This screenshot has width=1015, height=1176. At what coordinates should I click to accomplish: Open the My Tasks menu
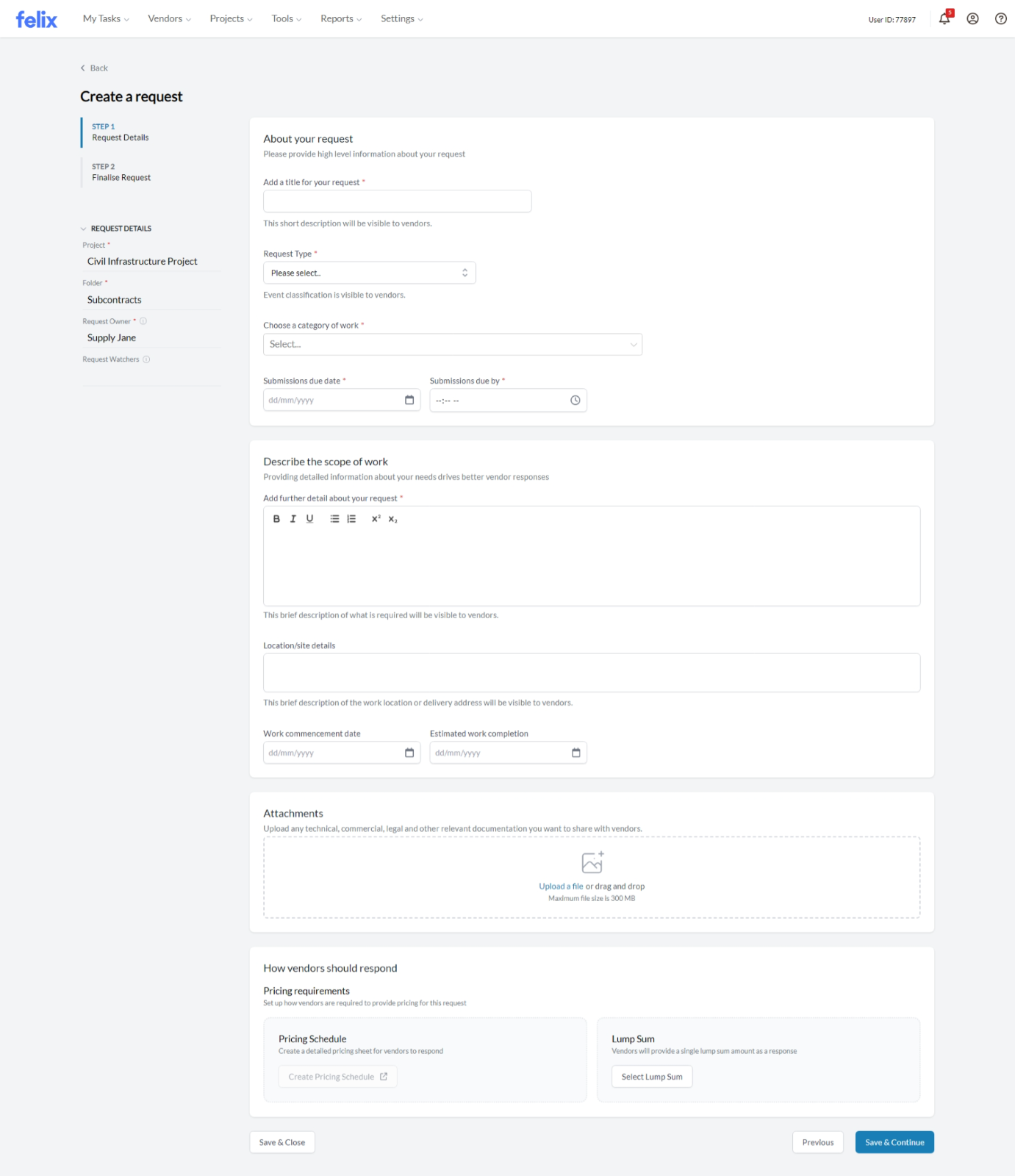[106, 19]
